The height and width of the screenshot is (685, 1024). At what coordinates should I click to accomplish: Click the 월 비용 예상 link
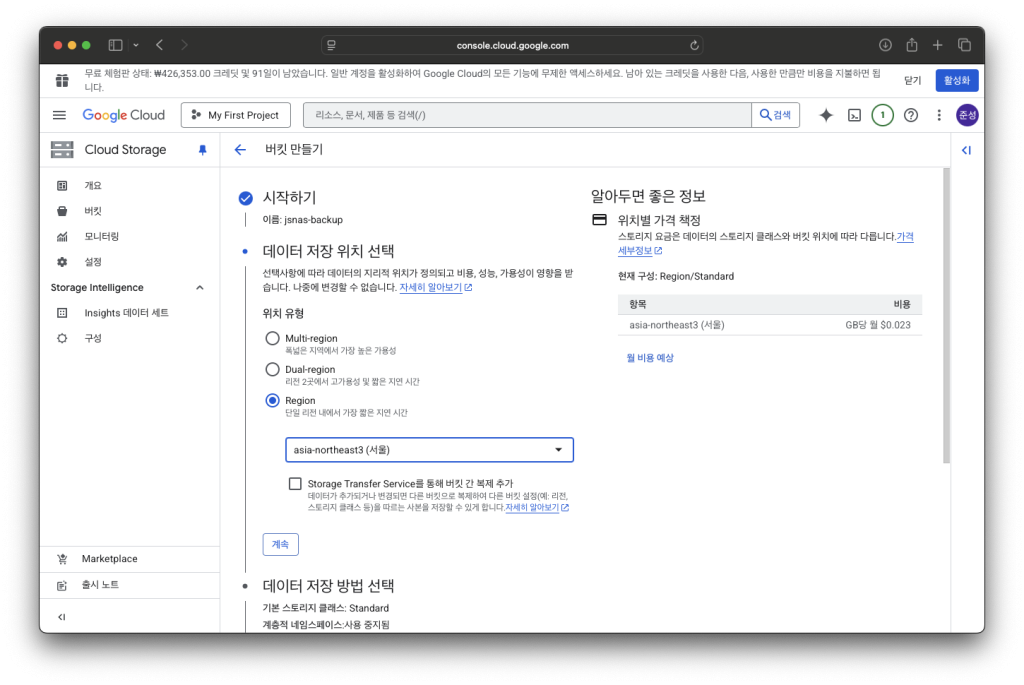[x=650, y=357]
